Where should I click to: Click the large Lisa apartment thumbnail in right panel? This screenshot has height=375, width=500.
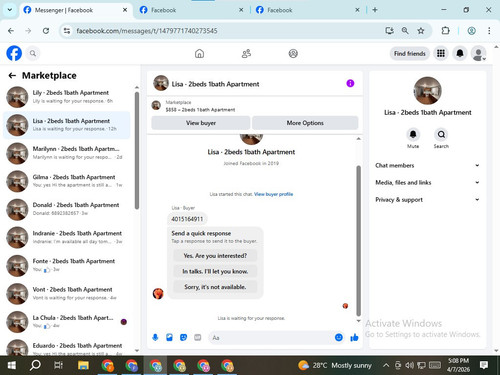click(x=427, y=90)
